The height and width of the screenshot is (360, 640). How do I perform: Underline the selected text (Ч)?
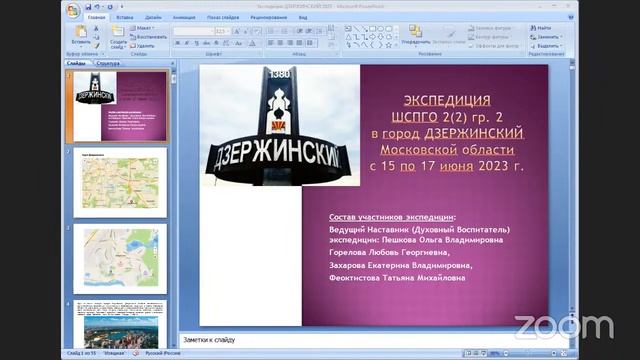[196, 43]
